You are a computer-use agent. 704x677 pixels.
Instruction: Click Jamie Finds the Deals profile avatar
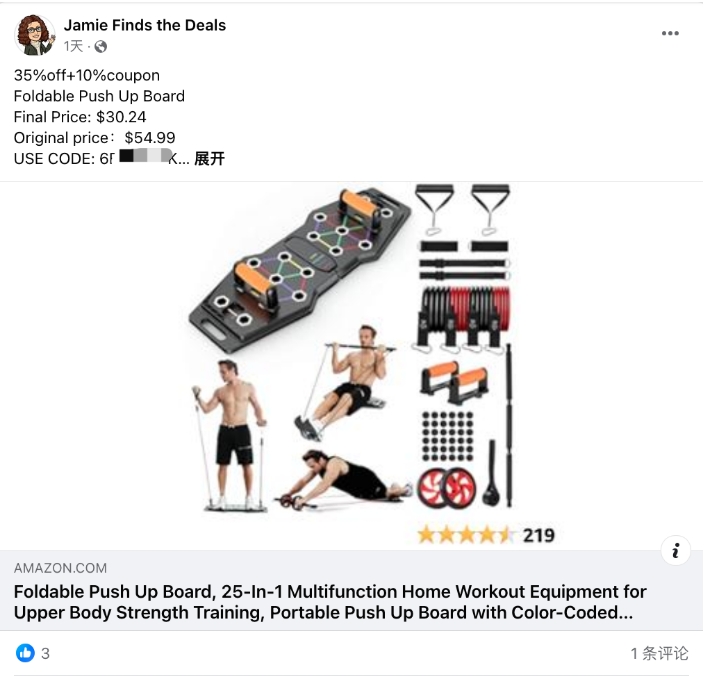[35, 35]
